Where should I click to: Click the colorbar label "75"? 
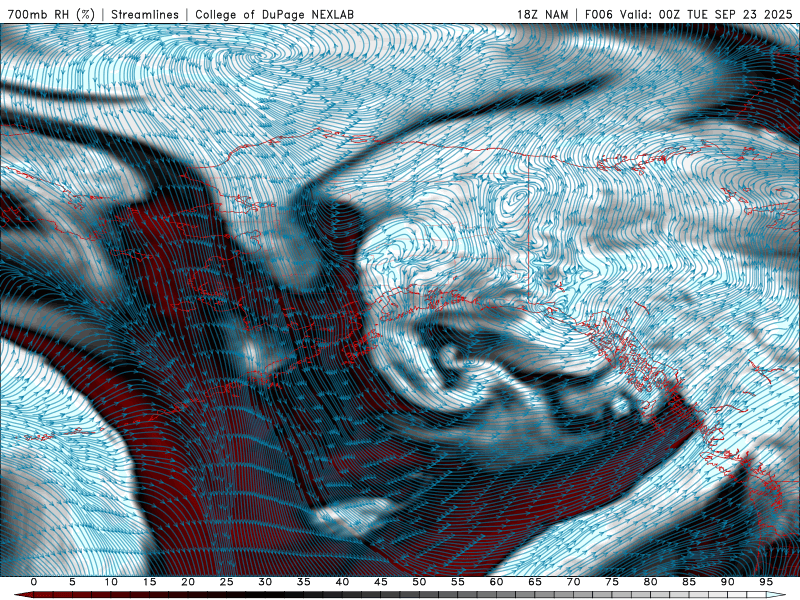[x=612, y=582]
